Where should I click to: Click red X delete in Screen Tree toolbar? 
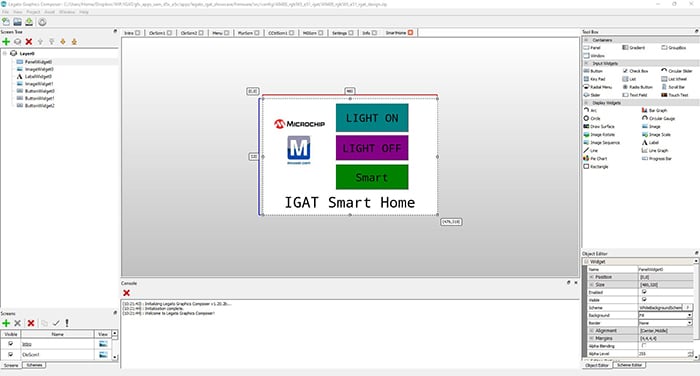(x=29, y=42)
